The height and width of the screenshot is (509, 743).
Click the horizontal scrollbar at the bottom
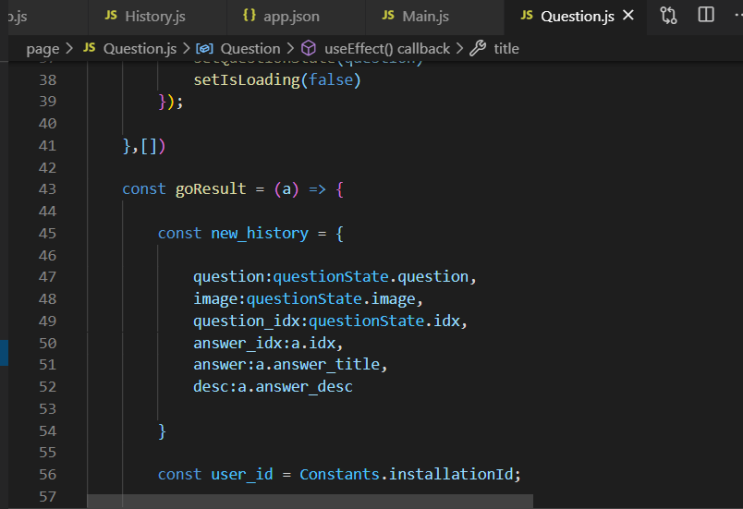[310, 501]
